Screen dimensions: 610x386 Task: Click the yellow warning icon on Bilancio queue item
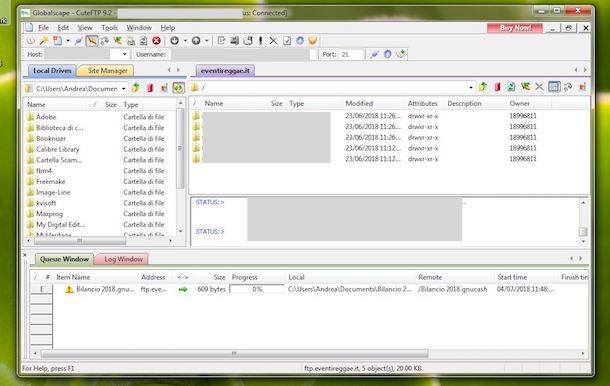coord(69,289)
